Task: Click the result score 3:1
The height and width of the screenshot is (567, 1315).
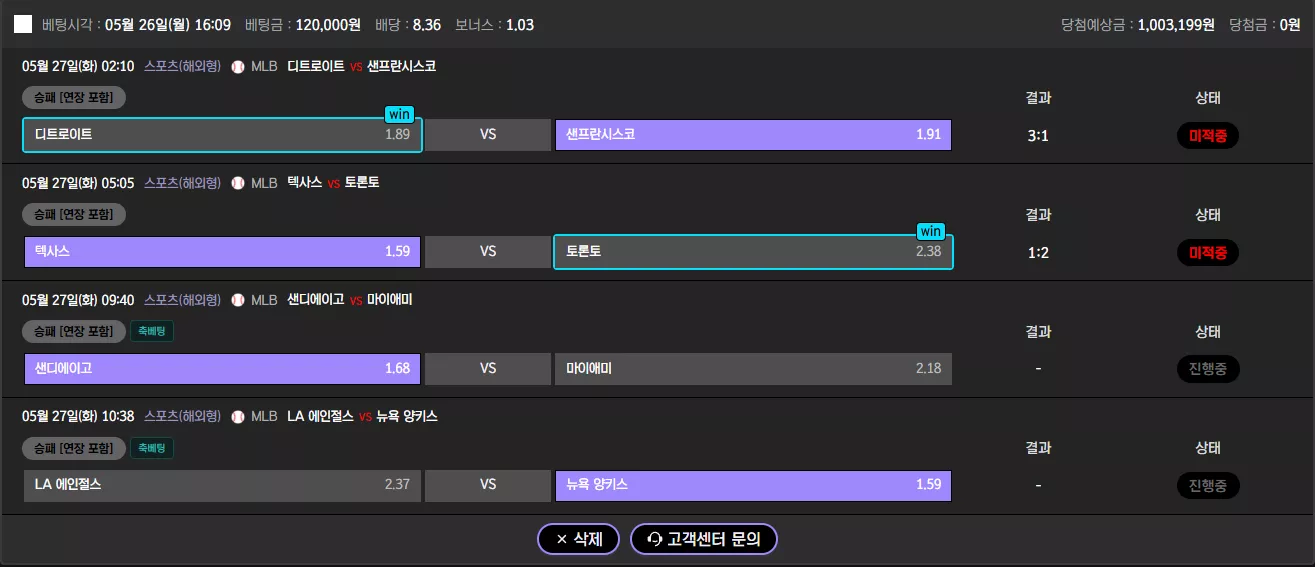Action: click(x=1038, y=136)
